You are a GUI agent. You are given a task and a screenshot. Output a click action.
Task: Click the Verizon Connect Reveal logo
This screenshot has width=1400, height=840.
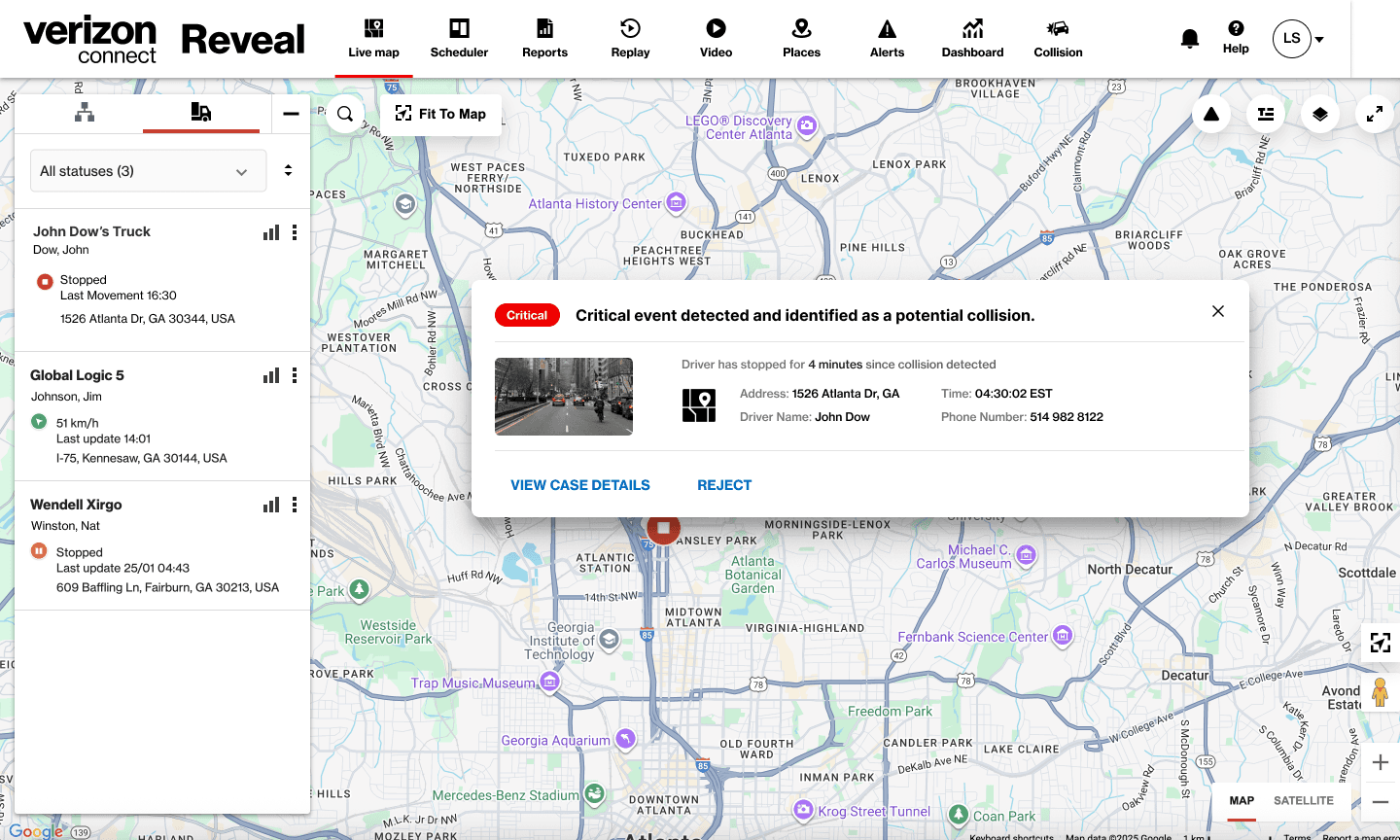163,40
